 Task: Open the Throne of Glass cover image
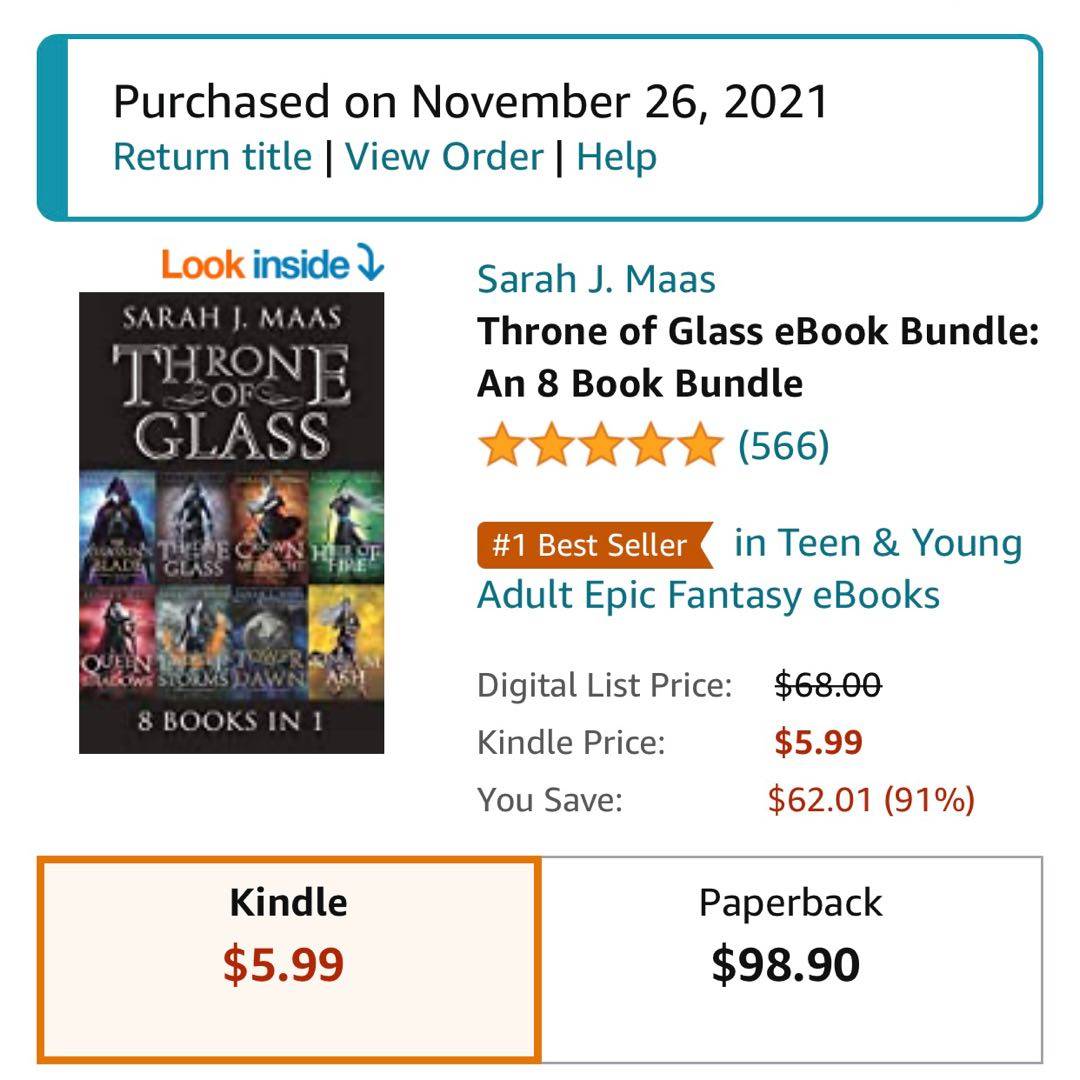pos(231,522)
